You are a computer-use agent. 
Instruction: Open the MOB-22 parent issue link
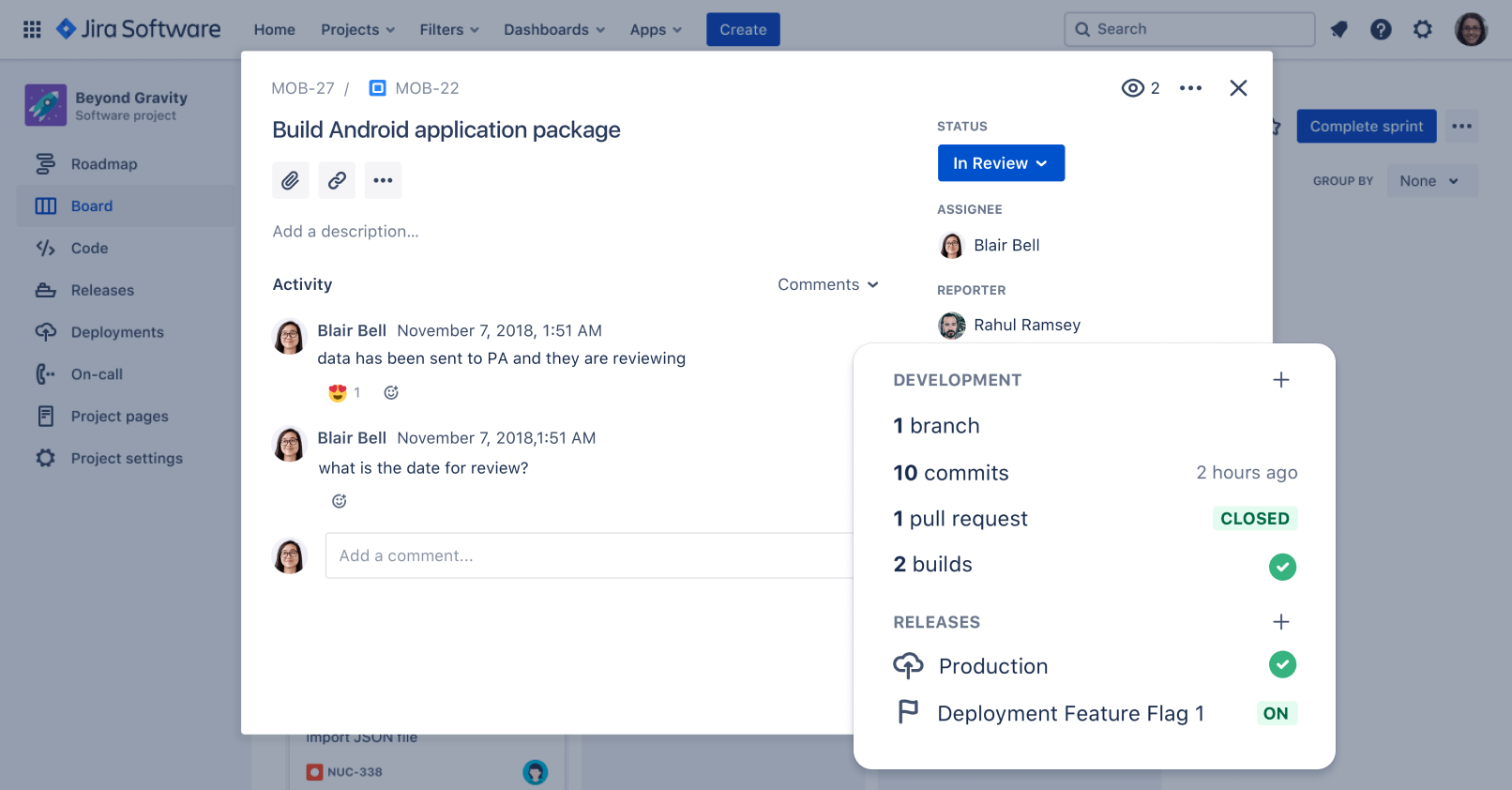[427, 88]
